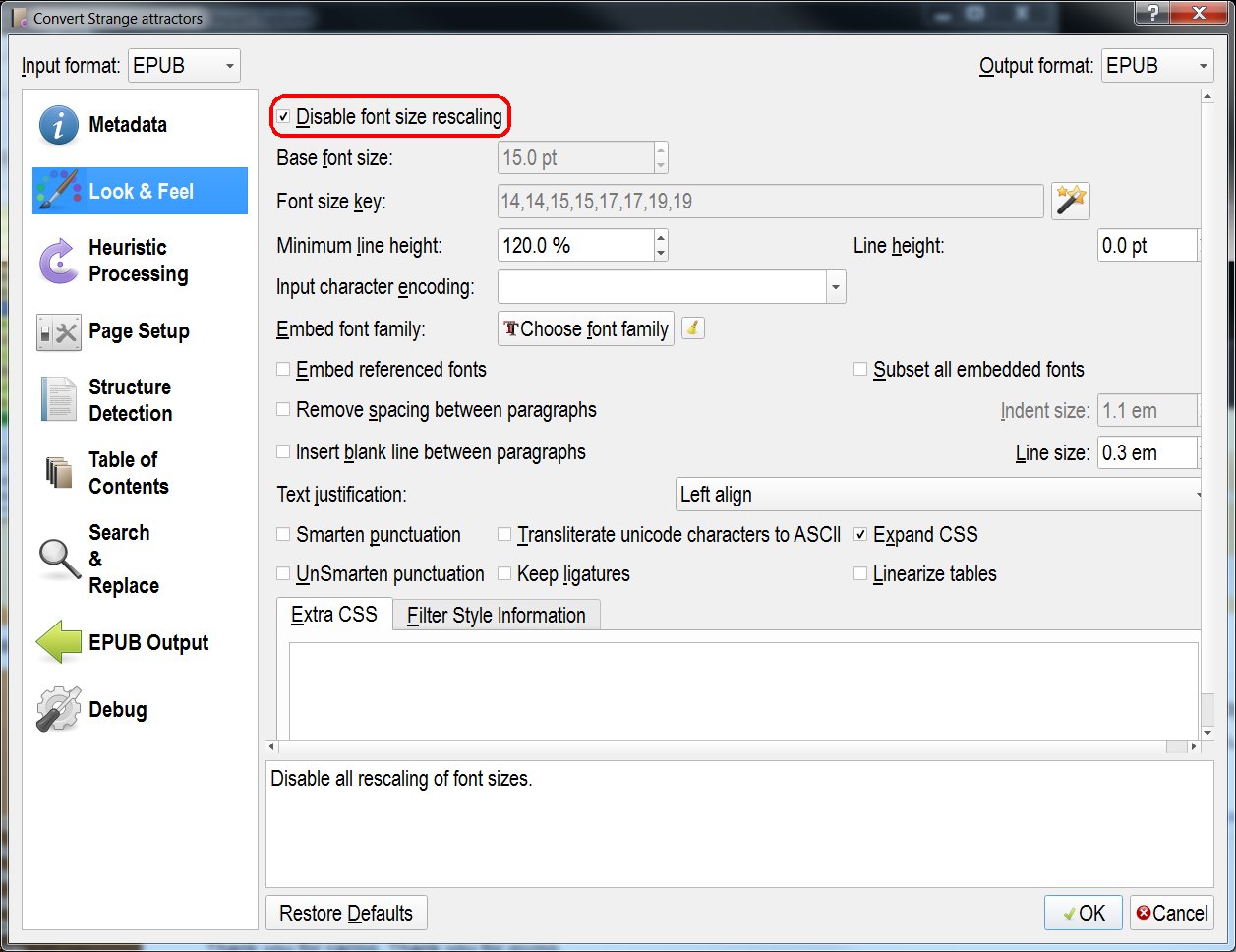Click the horizontal scrollbar right arrow
The height and width of the screenshot is (952, 1236).
(1194, 747)
